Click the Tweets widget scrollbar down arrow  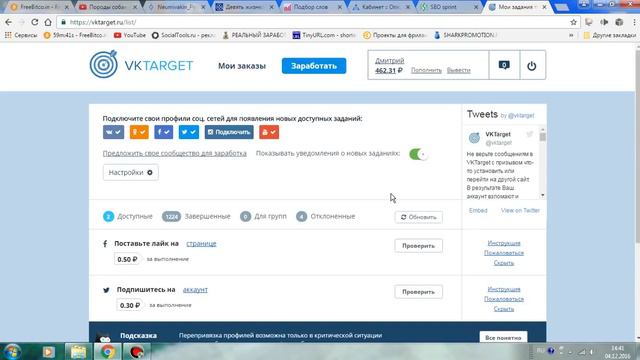542,196
